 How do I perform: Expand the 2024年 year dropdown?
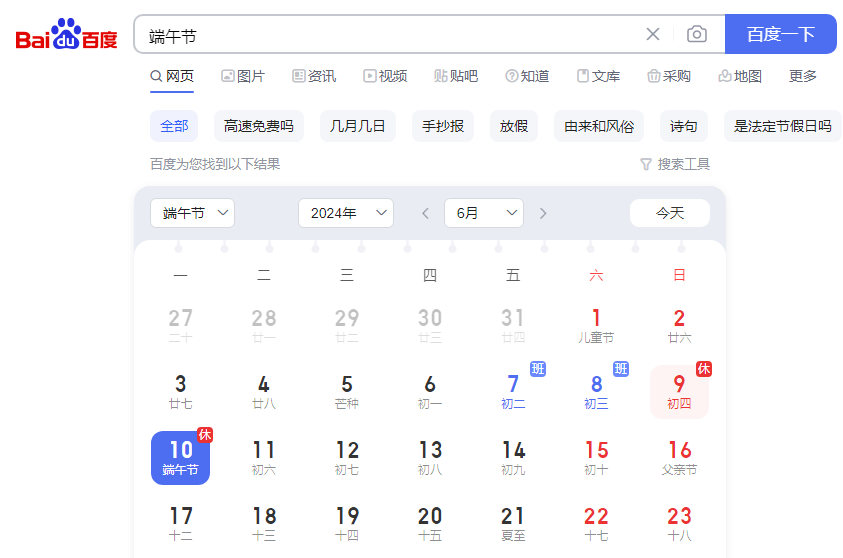tap(345, 213)
